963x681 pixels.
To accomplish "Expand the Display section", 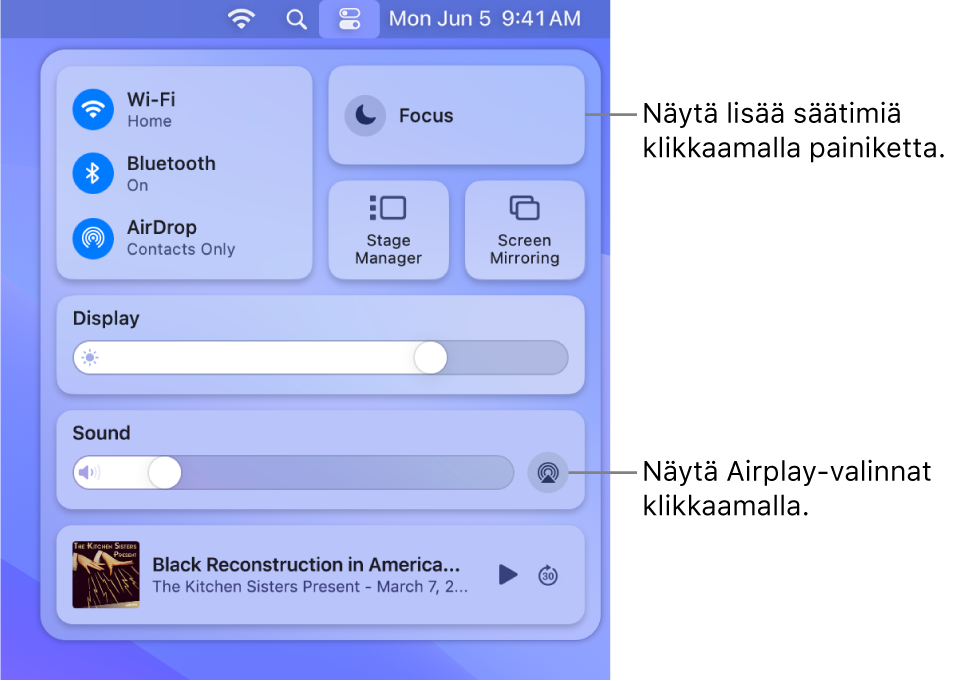I will (103, 318).
